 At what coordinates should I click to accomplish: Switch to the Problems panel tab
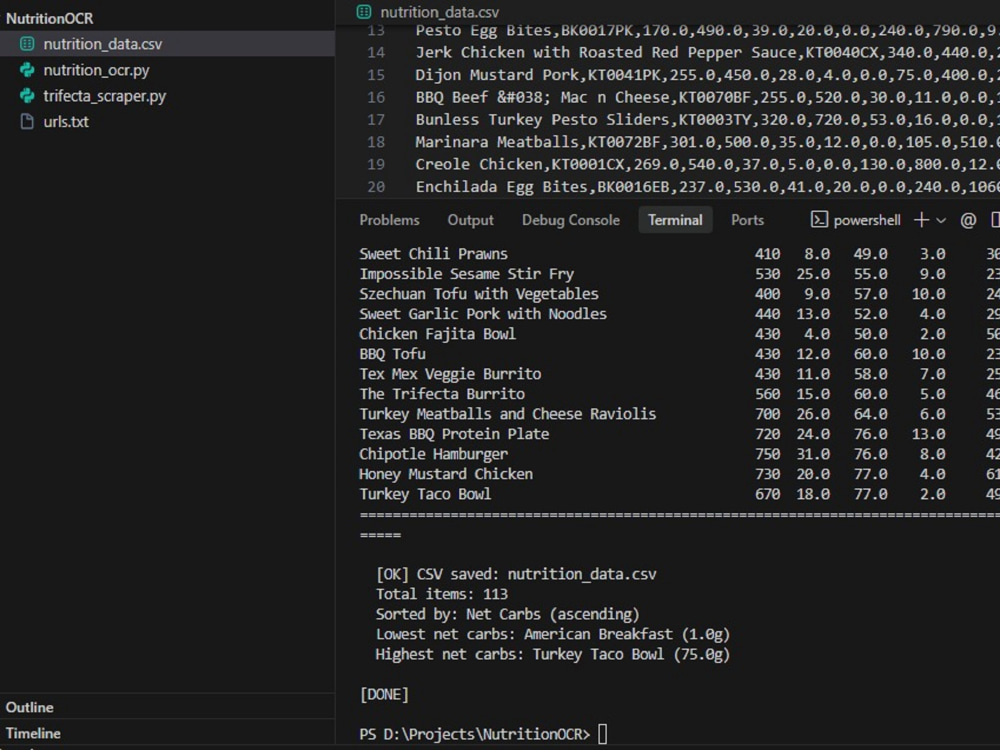pyautogui.click(x=390, y=220)
